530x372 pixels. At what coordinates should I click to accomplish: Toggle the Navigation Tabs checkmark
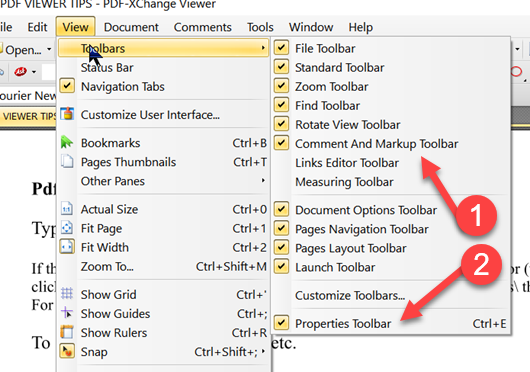(67, 86)
